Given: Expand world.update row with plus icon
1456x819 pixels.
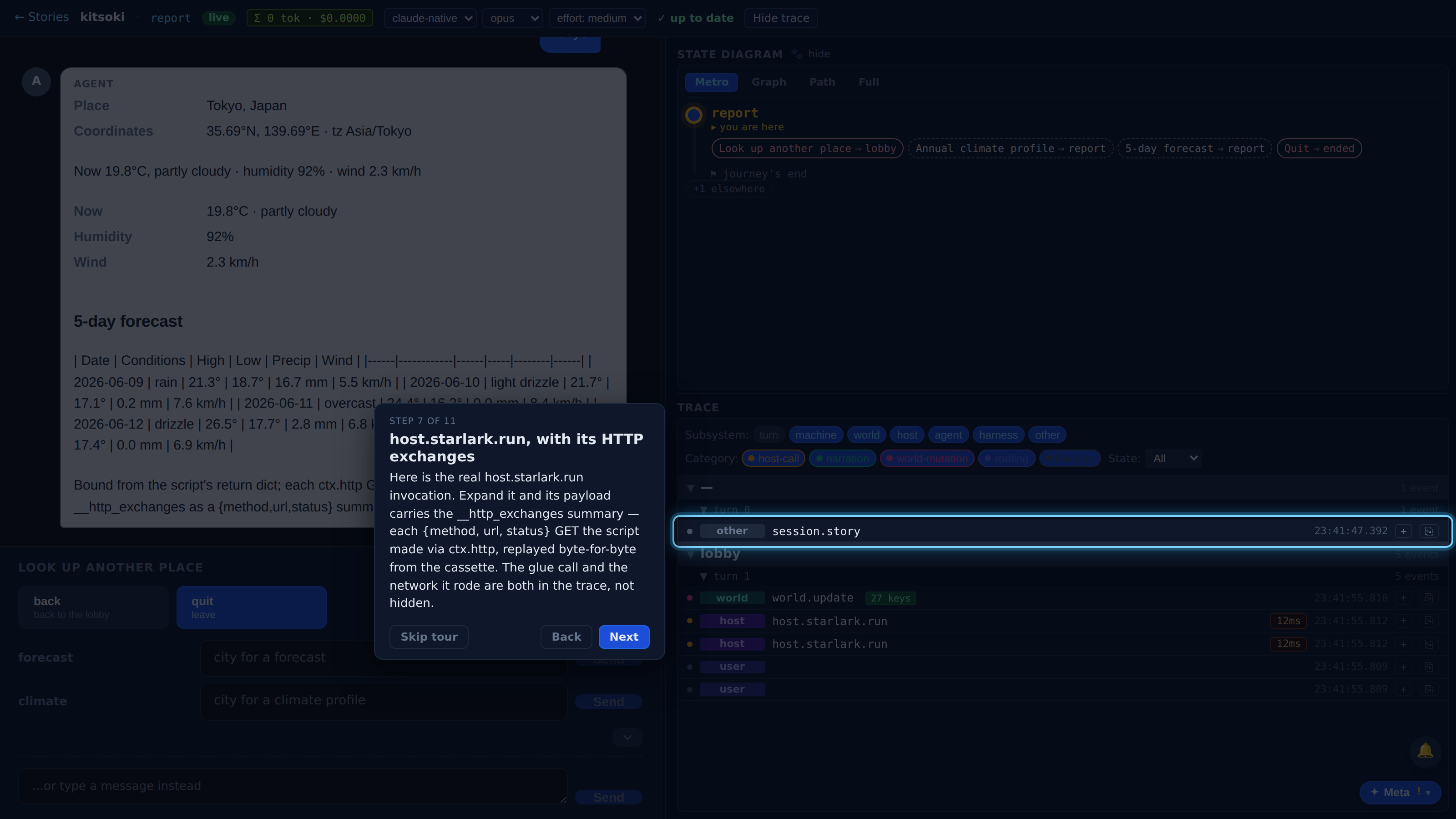Looking at the screenshot, I should [1403, 598].
